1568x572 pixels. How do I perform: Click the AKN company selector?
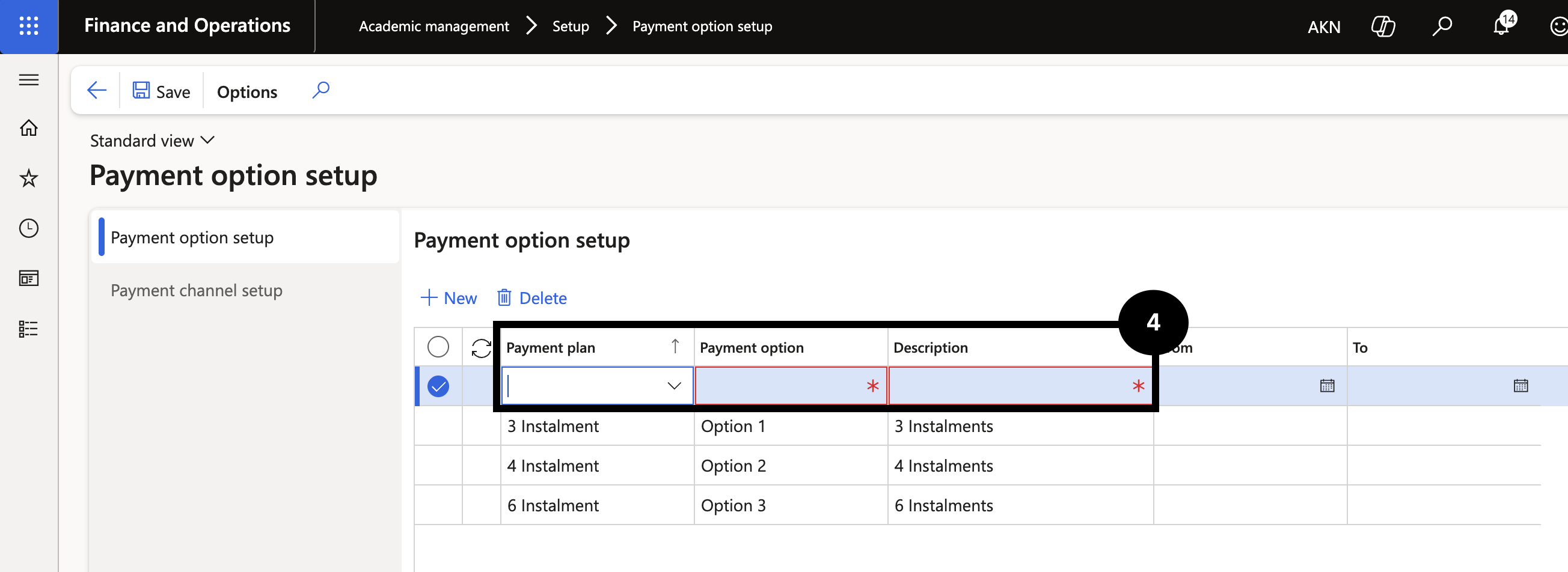coord(1324,27)
